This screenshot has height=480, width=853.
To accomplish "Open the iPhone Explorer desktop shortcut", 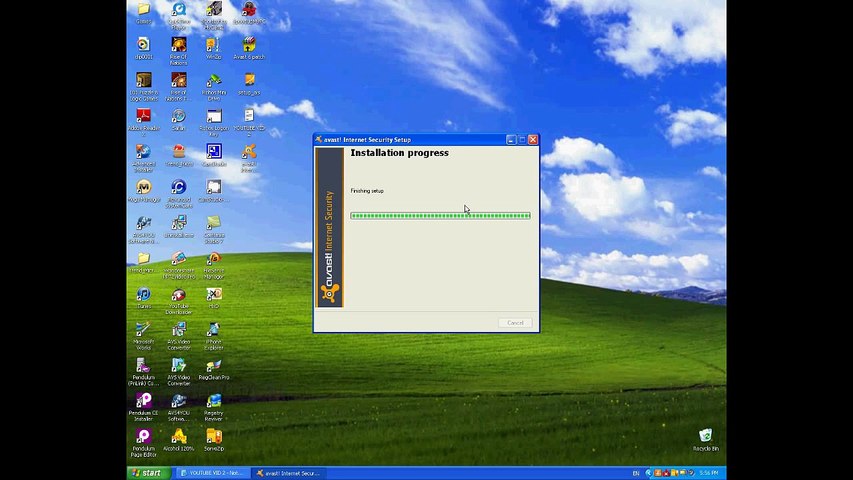I will (213, 336).
